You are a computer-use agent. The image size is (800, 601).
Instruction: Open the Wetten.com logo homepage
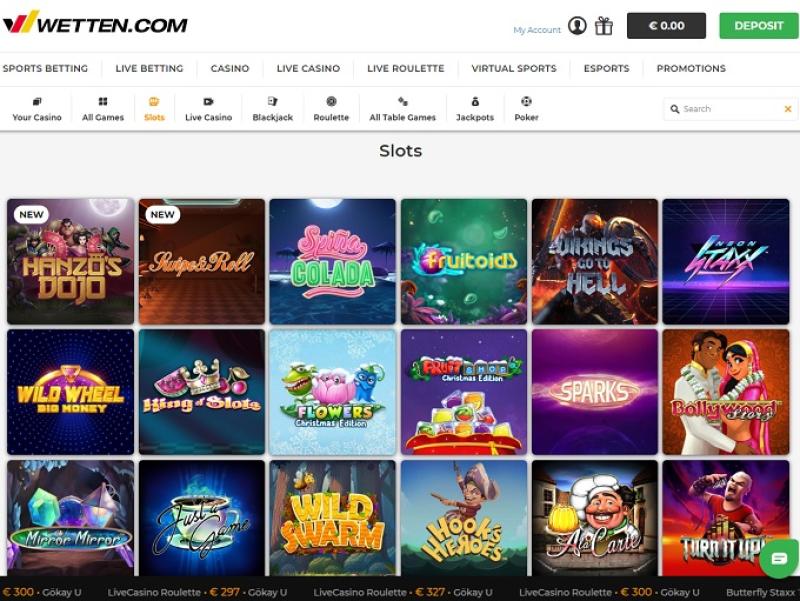click(95, 23)
